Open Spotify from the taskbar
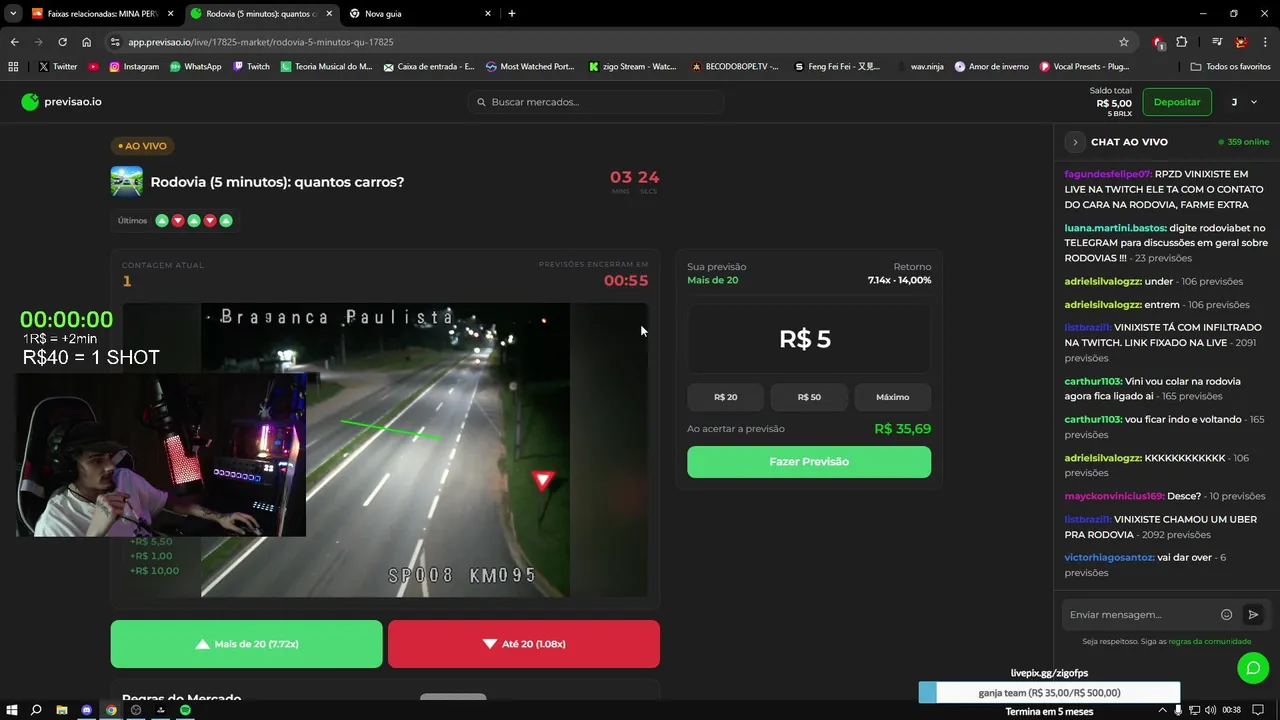The width and height of the screenshot is (1280, 720). (x=186, y=710)
